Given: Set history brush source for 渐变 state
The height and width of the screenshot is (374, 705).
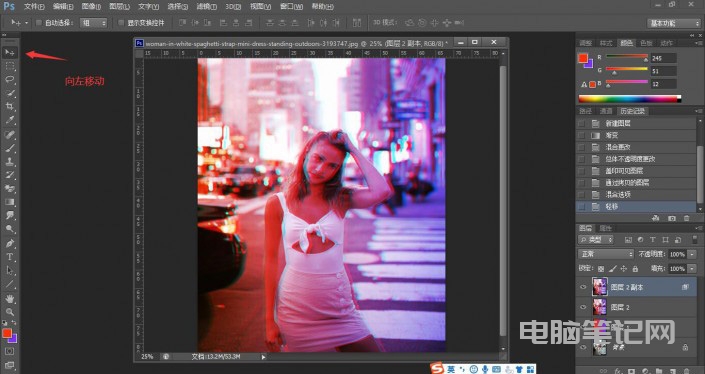Looking at the screenshot, I should coord(581,135).
